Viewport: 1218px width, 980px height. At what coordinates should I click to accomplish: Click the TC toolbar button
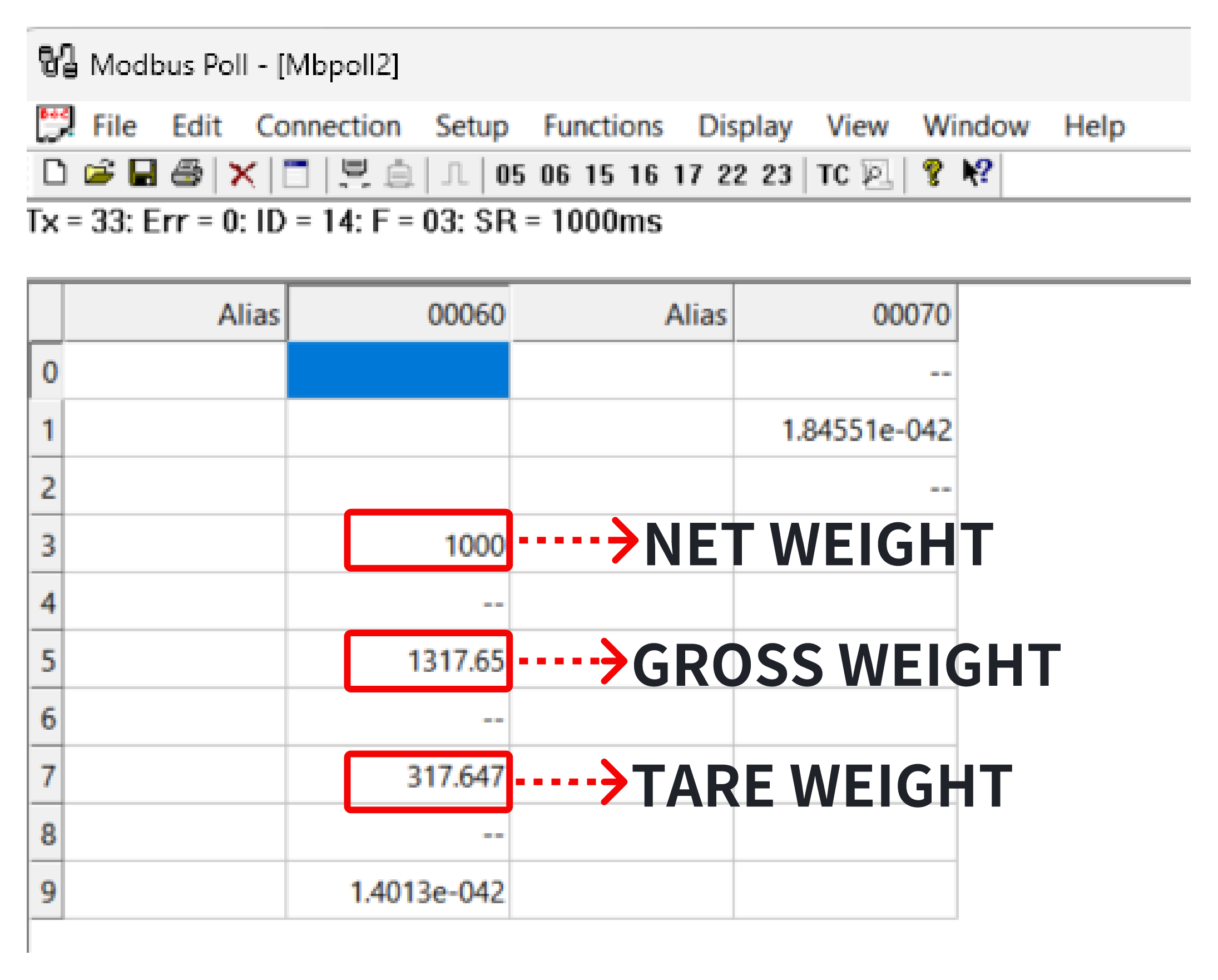pos(833,175)
